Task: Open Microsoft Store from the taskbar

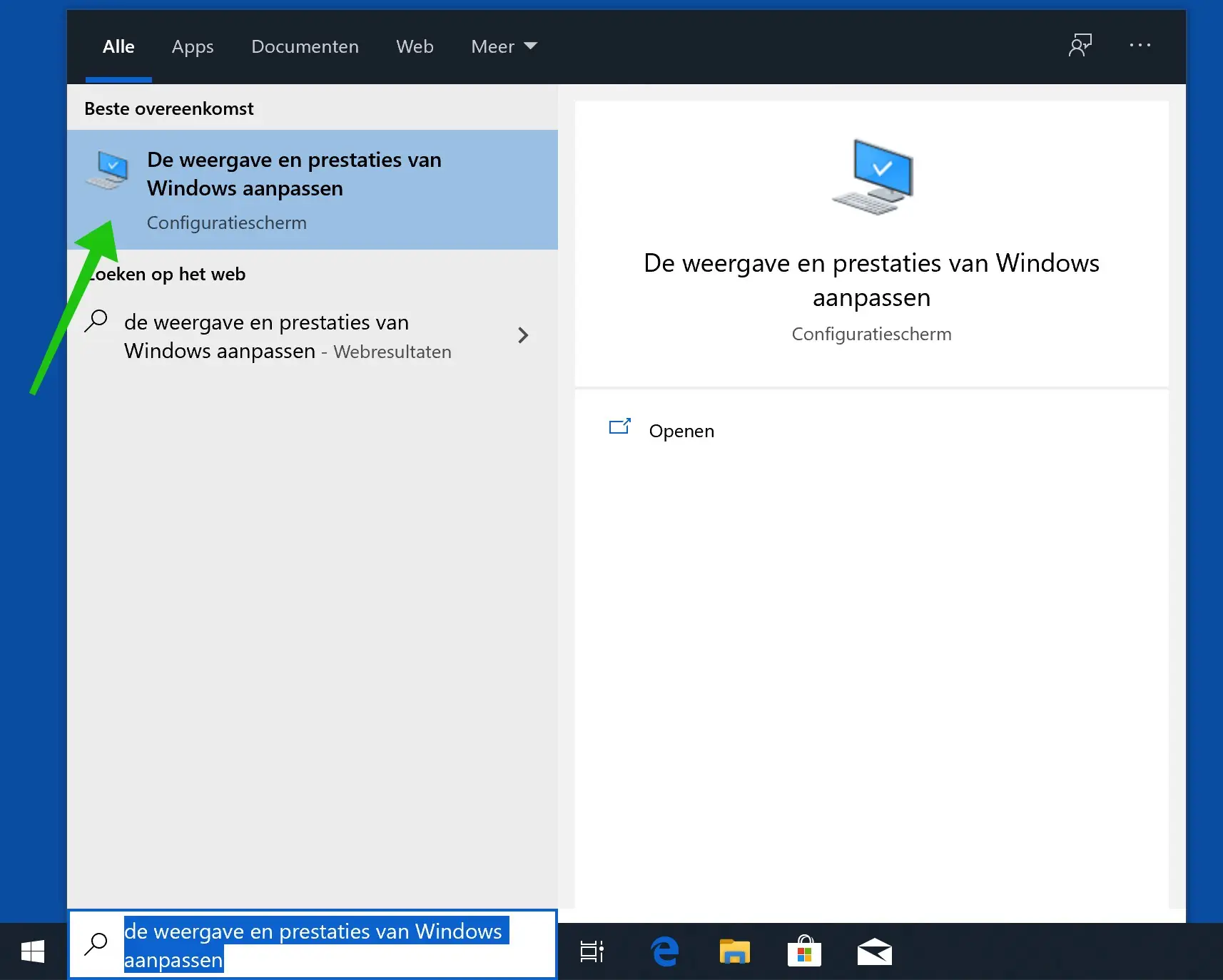Action: pyautogui.click(x=804, y=951)
